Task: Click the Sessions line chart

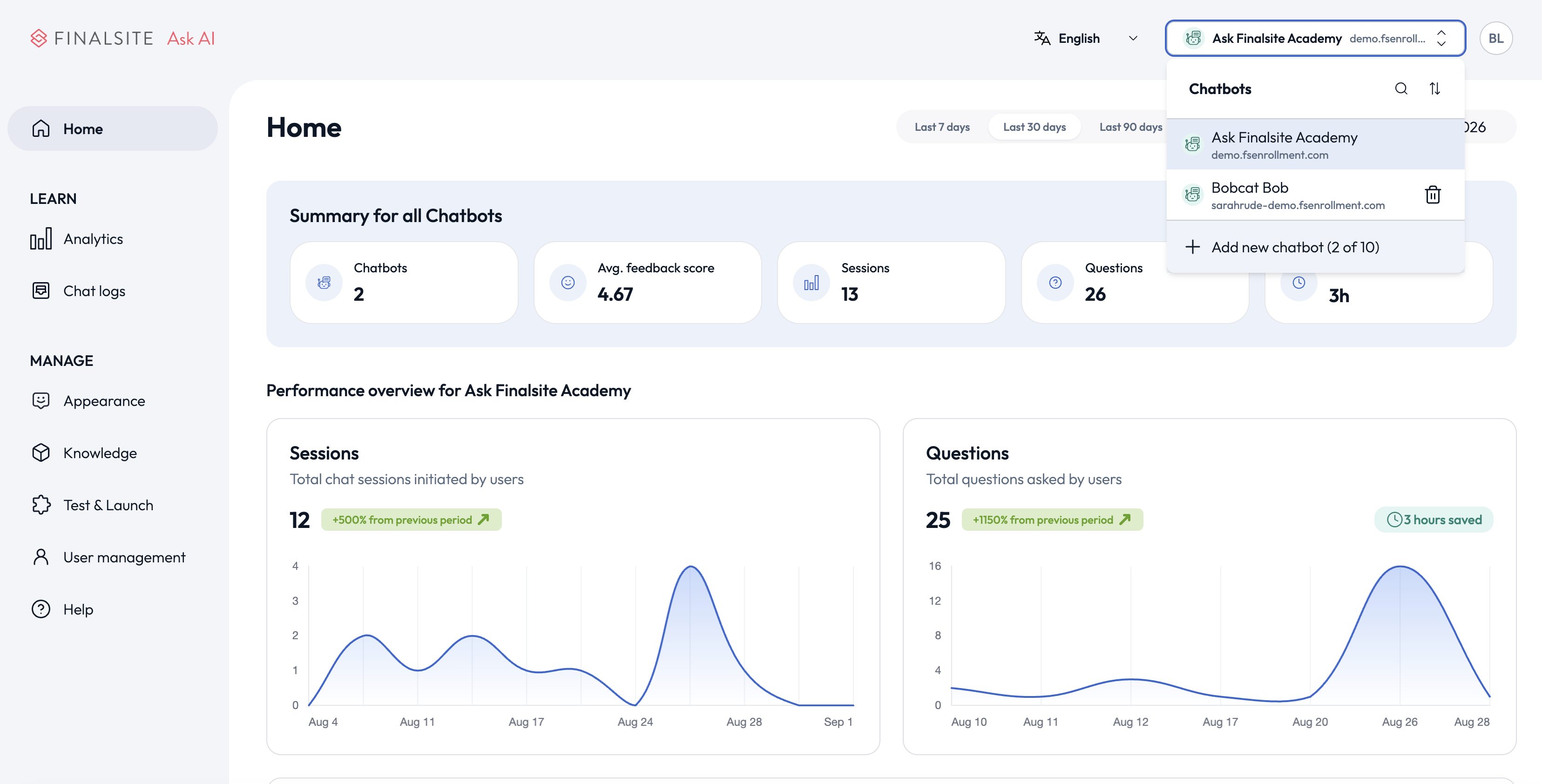Action: 581,635
